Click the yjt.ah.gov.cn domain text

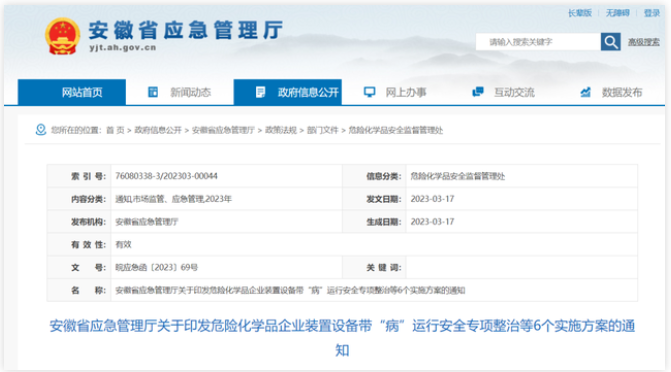123,48
